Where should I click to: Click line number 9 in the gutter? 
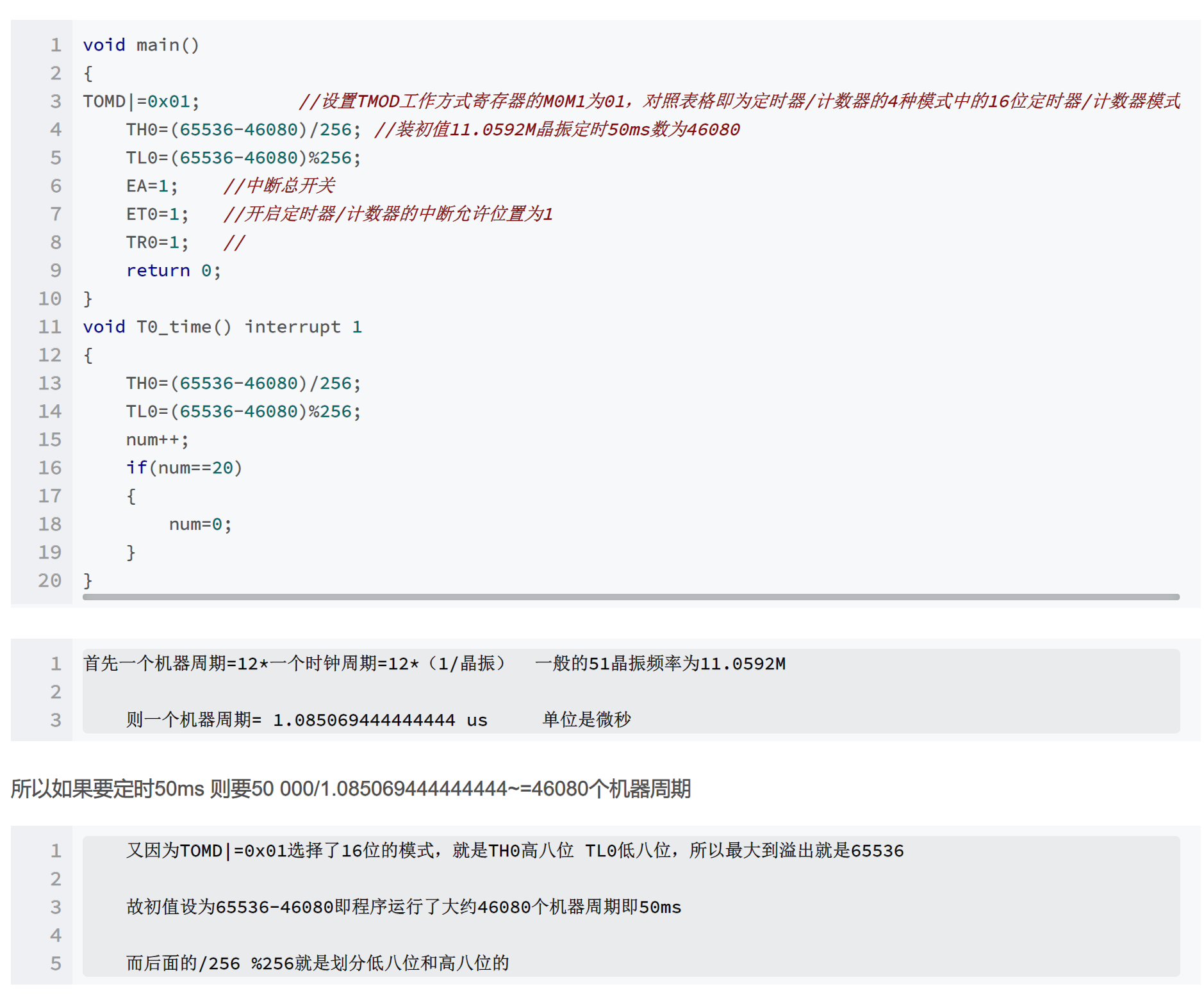56,270
